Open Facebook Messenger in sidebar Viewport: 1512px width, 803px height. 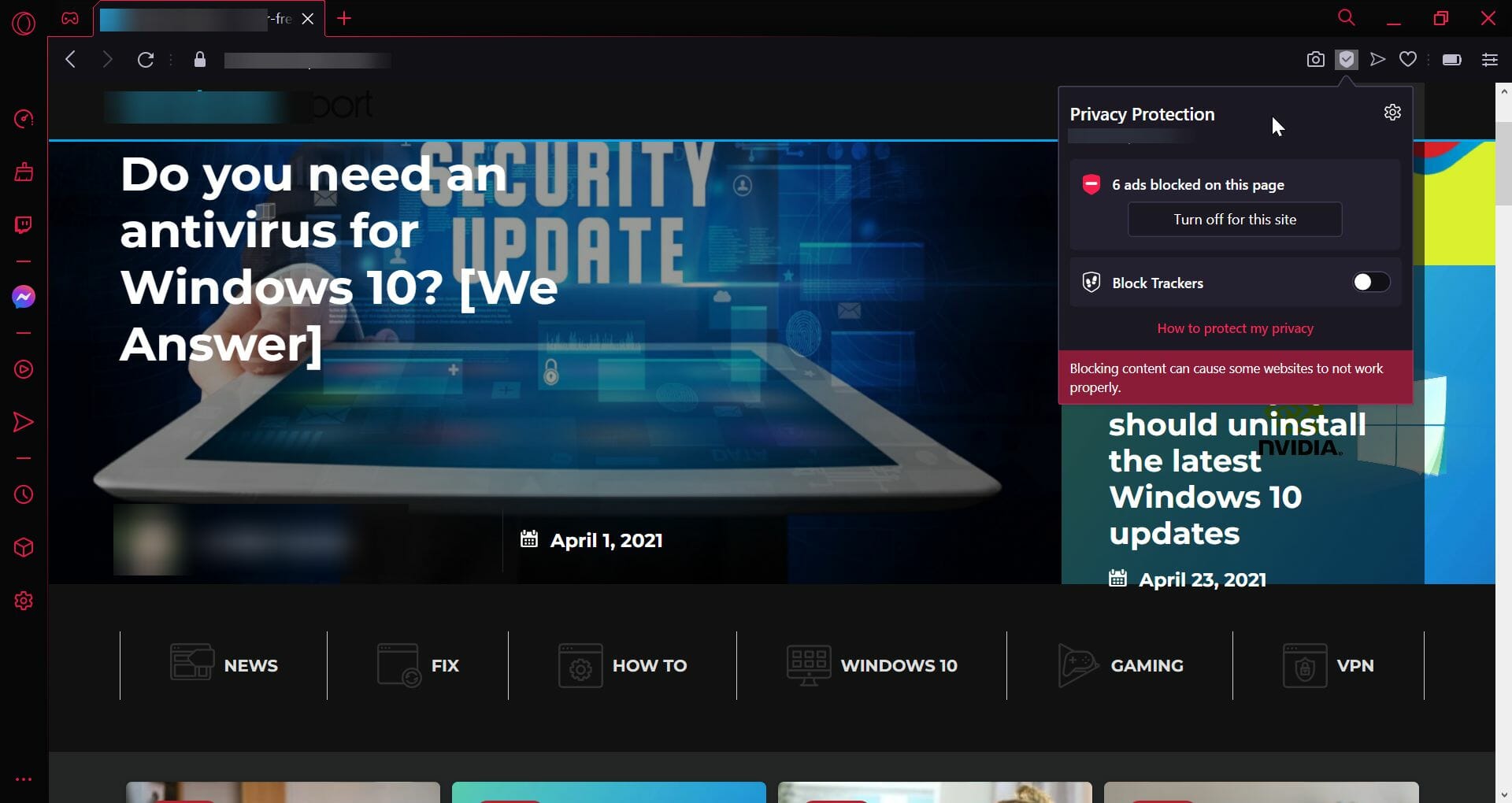point(24,297)
